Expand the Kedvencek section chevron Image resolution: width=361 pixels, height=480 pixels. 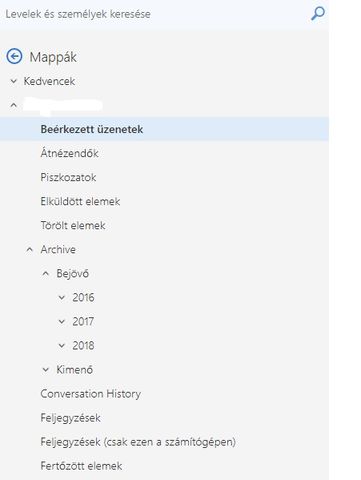tap(14, 81)
